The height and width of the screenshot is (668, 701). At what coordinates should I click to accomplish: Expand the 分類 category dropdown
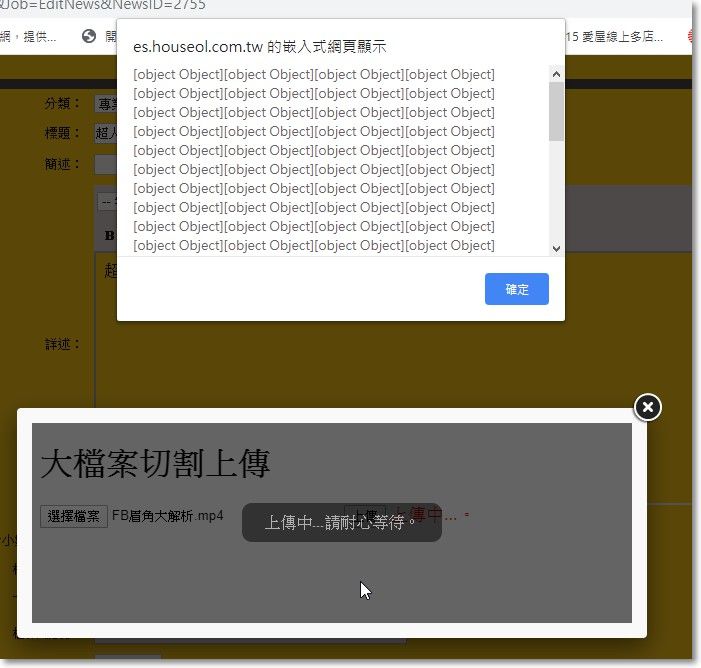[106, 104]
